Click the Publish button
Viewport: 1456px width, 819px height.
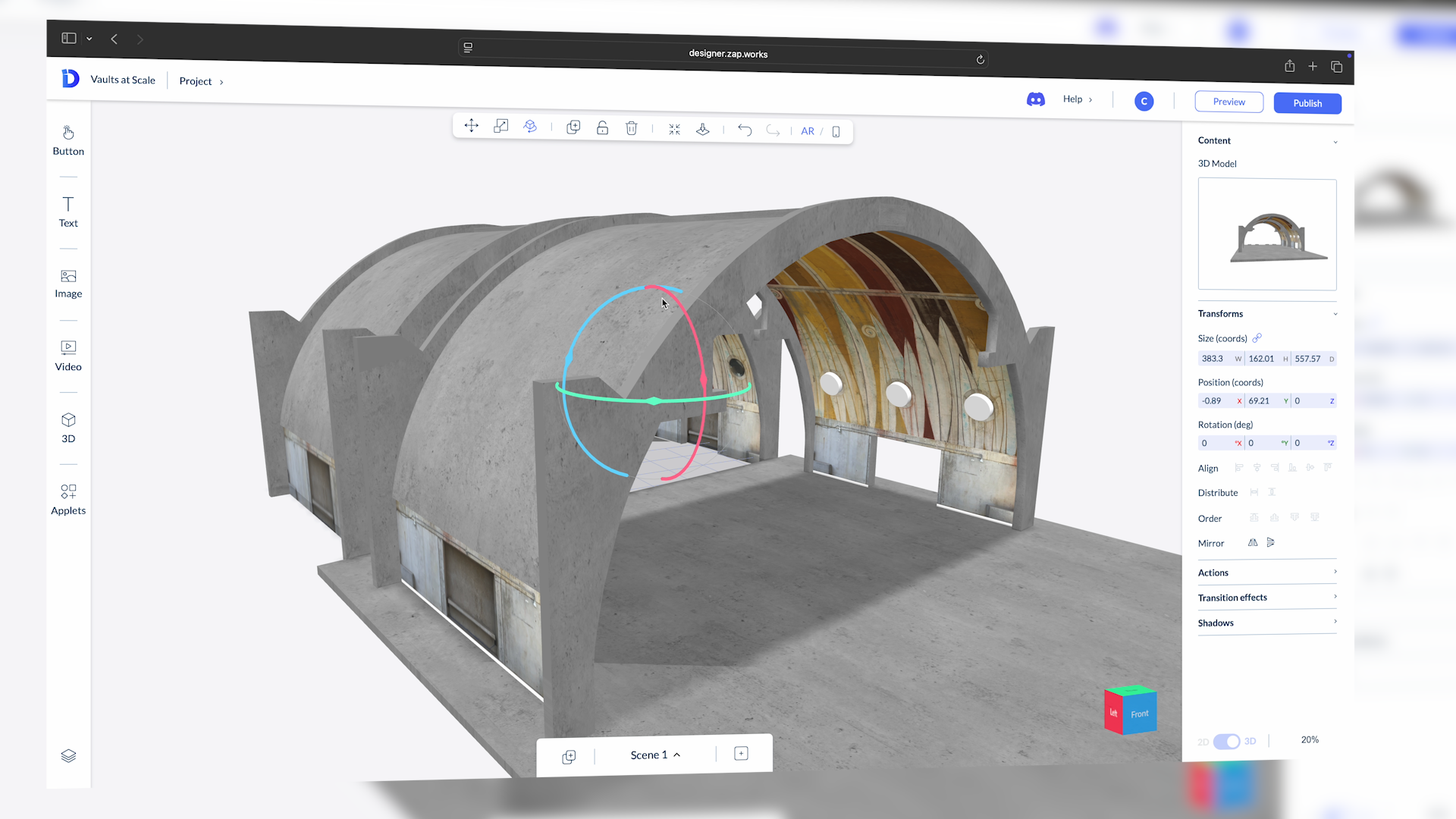pos(1307,103)
